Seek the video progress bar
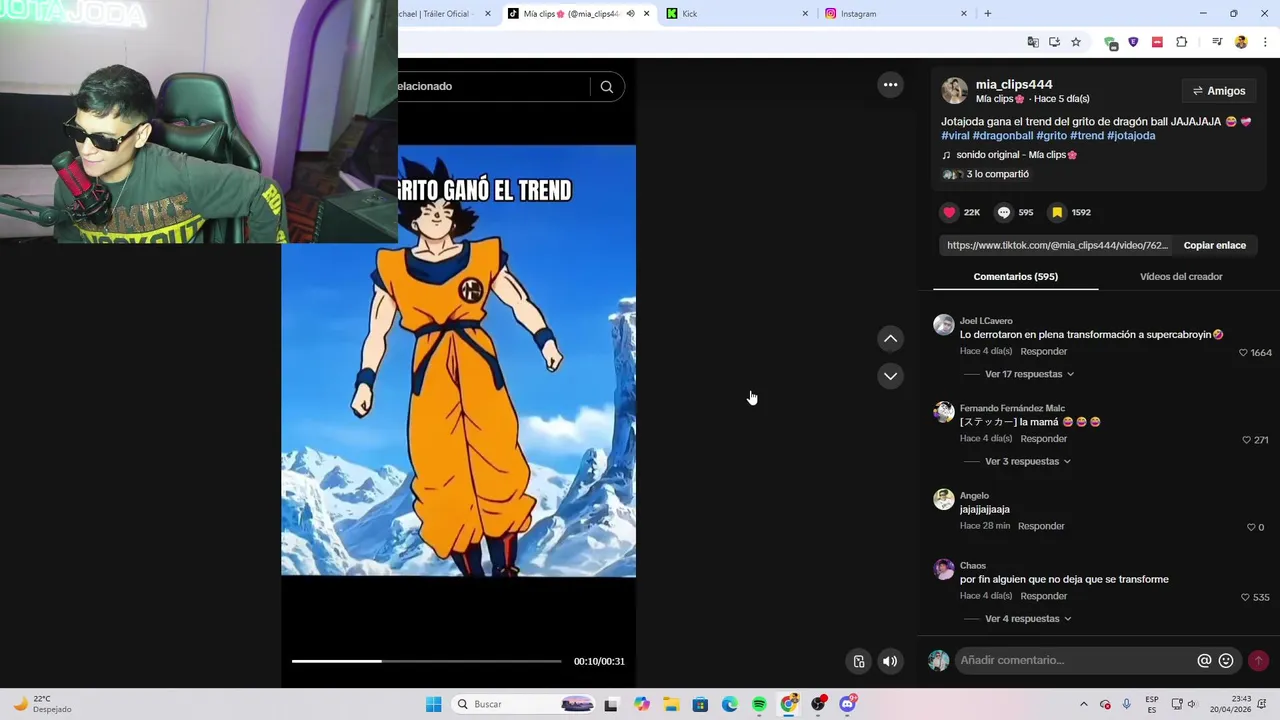Viewport: 1280px width, 720px height. coord(426,661)
